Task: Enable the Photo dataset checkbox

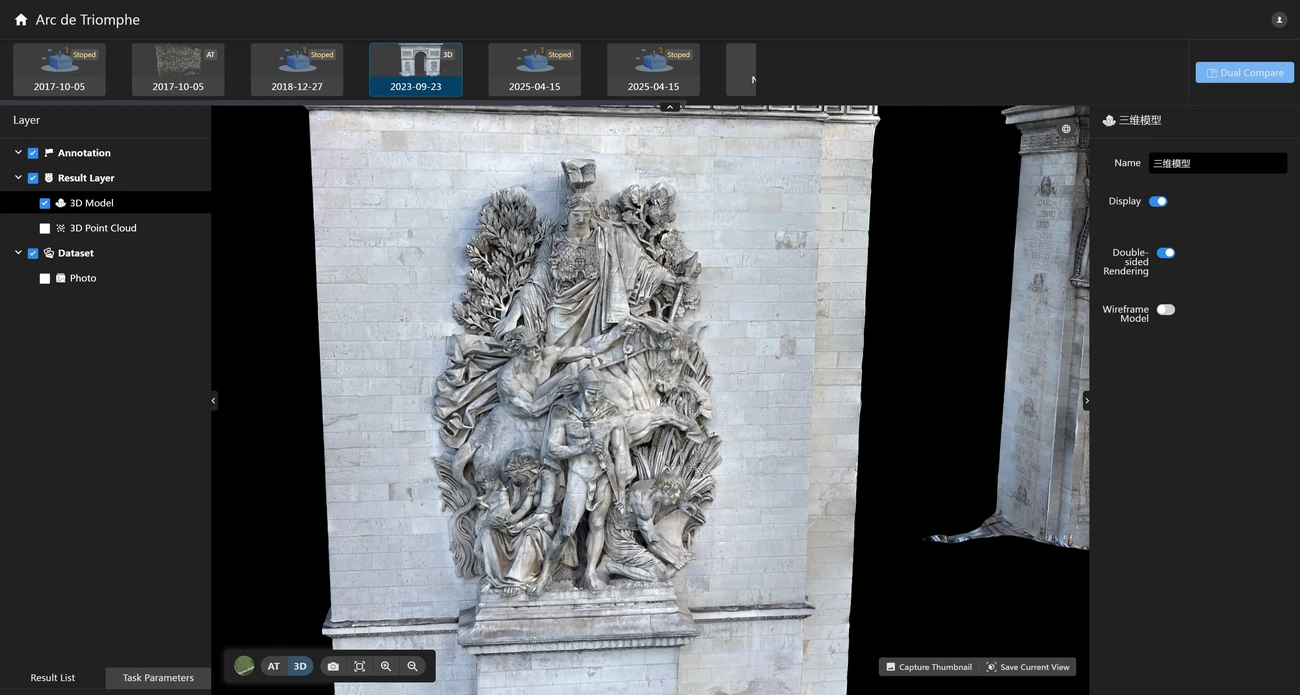Action: 45,279
